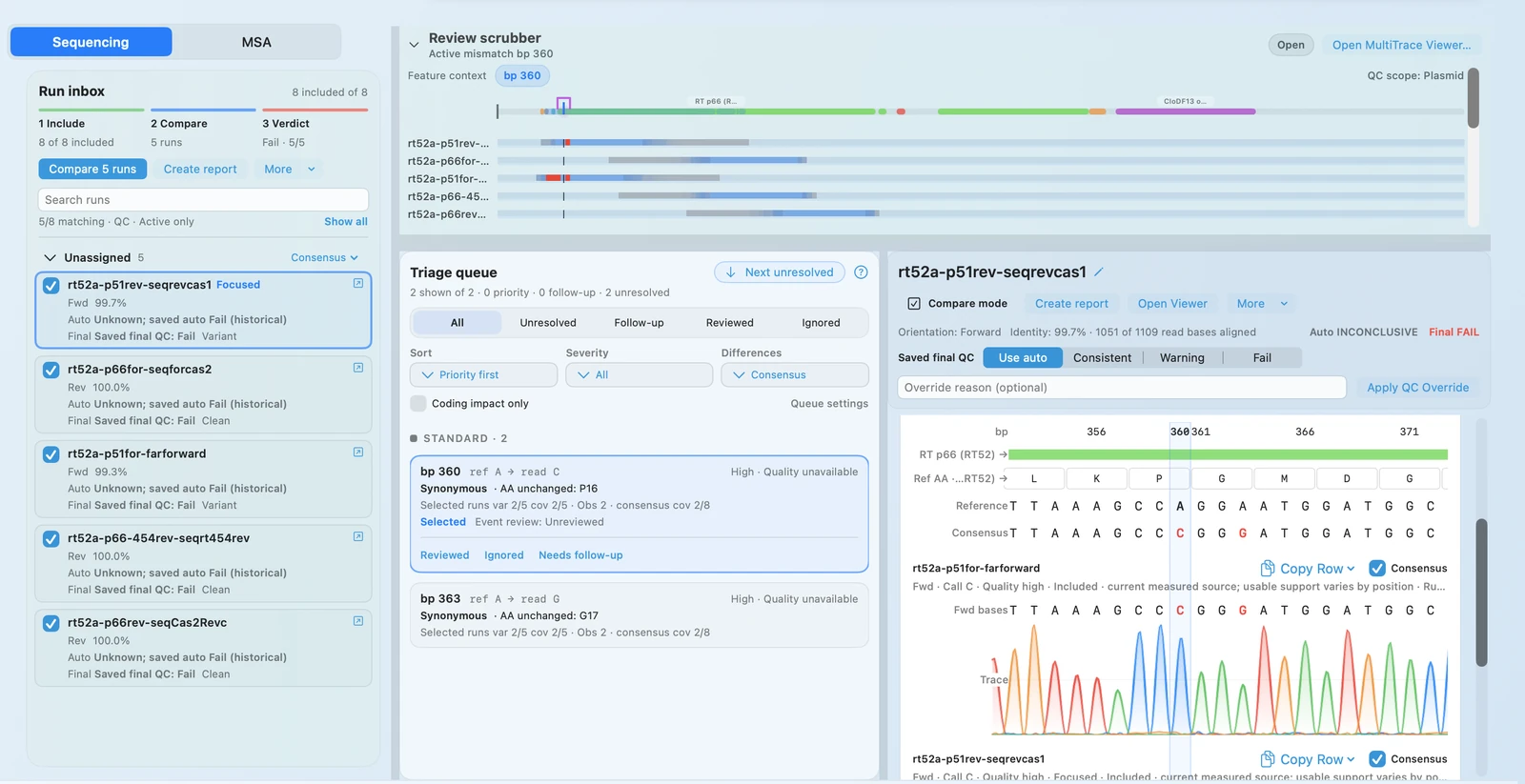Open the Severity All dropdown
Image resolution: width=1525 pixels, height=784 pixels.
(639, 375)
